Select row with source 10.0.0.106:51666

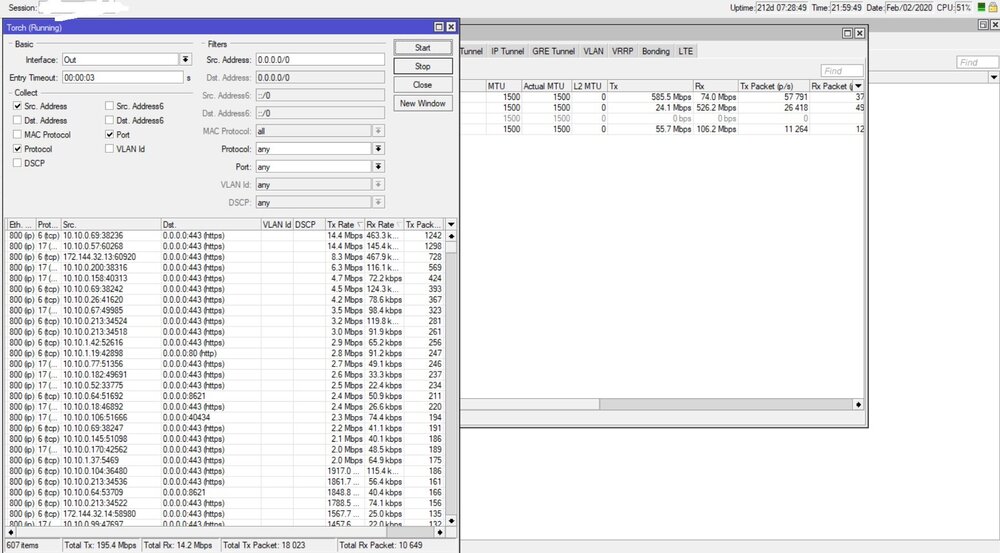225,418
